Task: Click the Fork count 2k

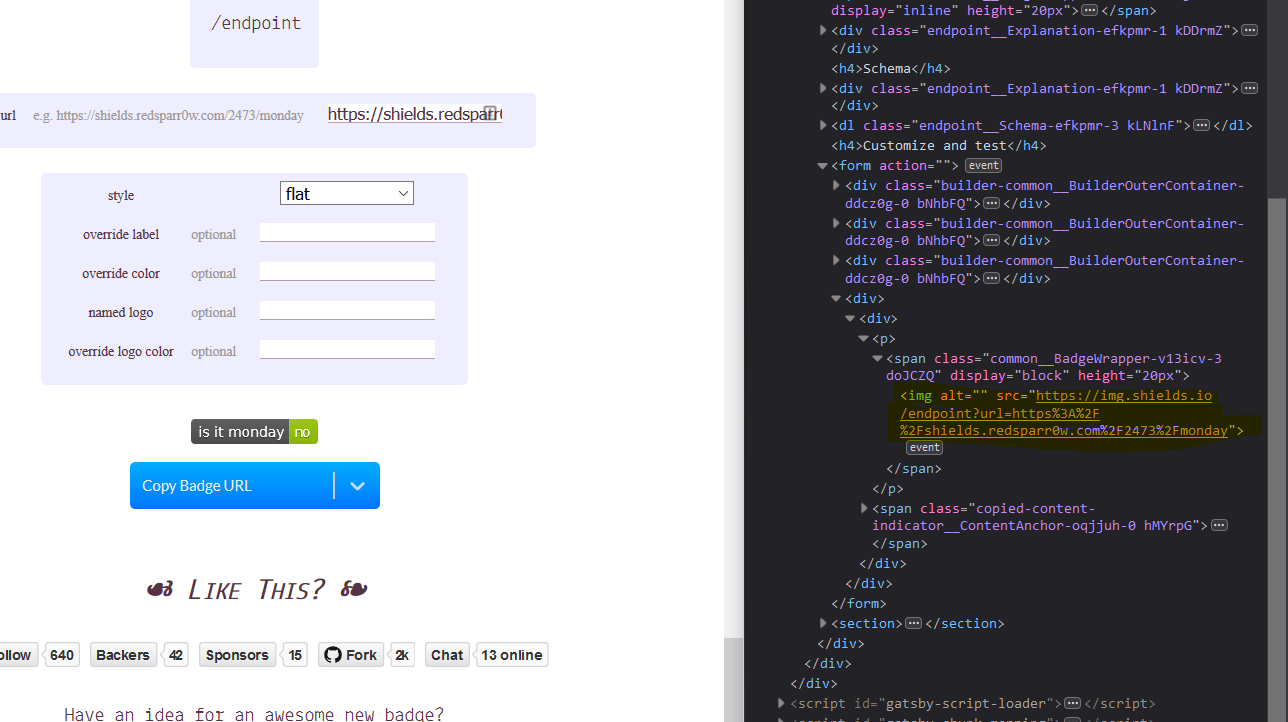Action: [x=402, y=655]
